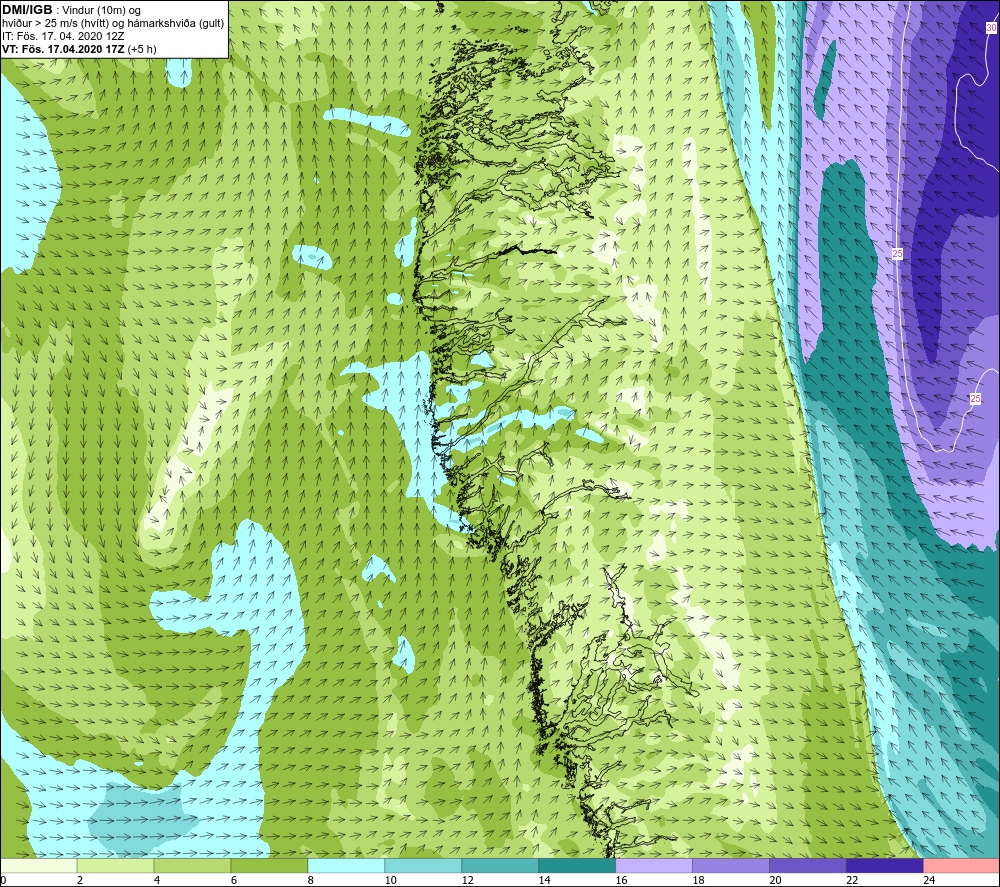Click the legend value 18
The width and height of the screenshot is (1000, 887).
coord(698,880)
